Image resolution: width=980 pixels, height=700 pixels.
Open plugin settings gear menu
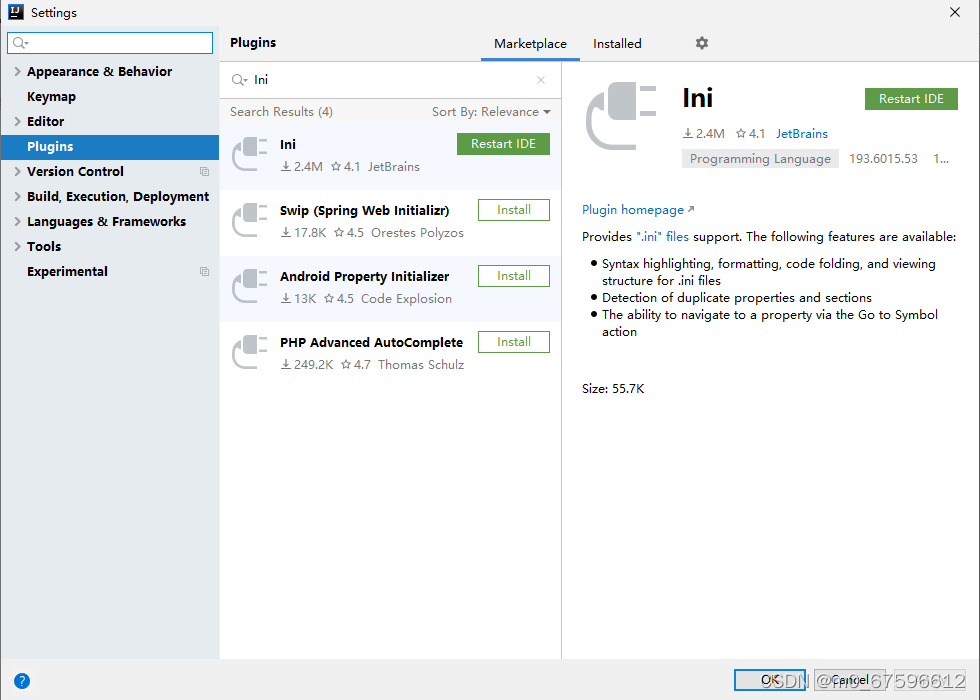point(702,43)
